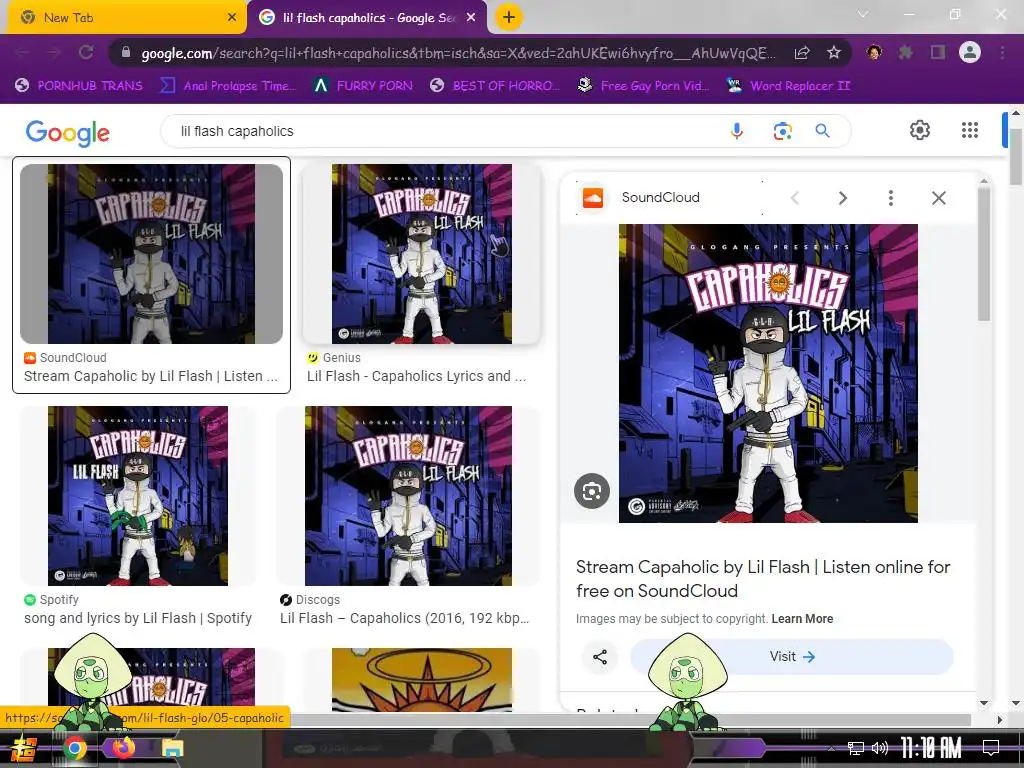
Task: Open Firefox from the taskbar
Action: (x=123, y=748)
